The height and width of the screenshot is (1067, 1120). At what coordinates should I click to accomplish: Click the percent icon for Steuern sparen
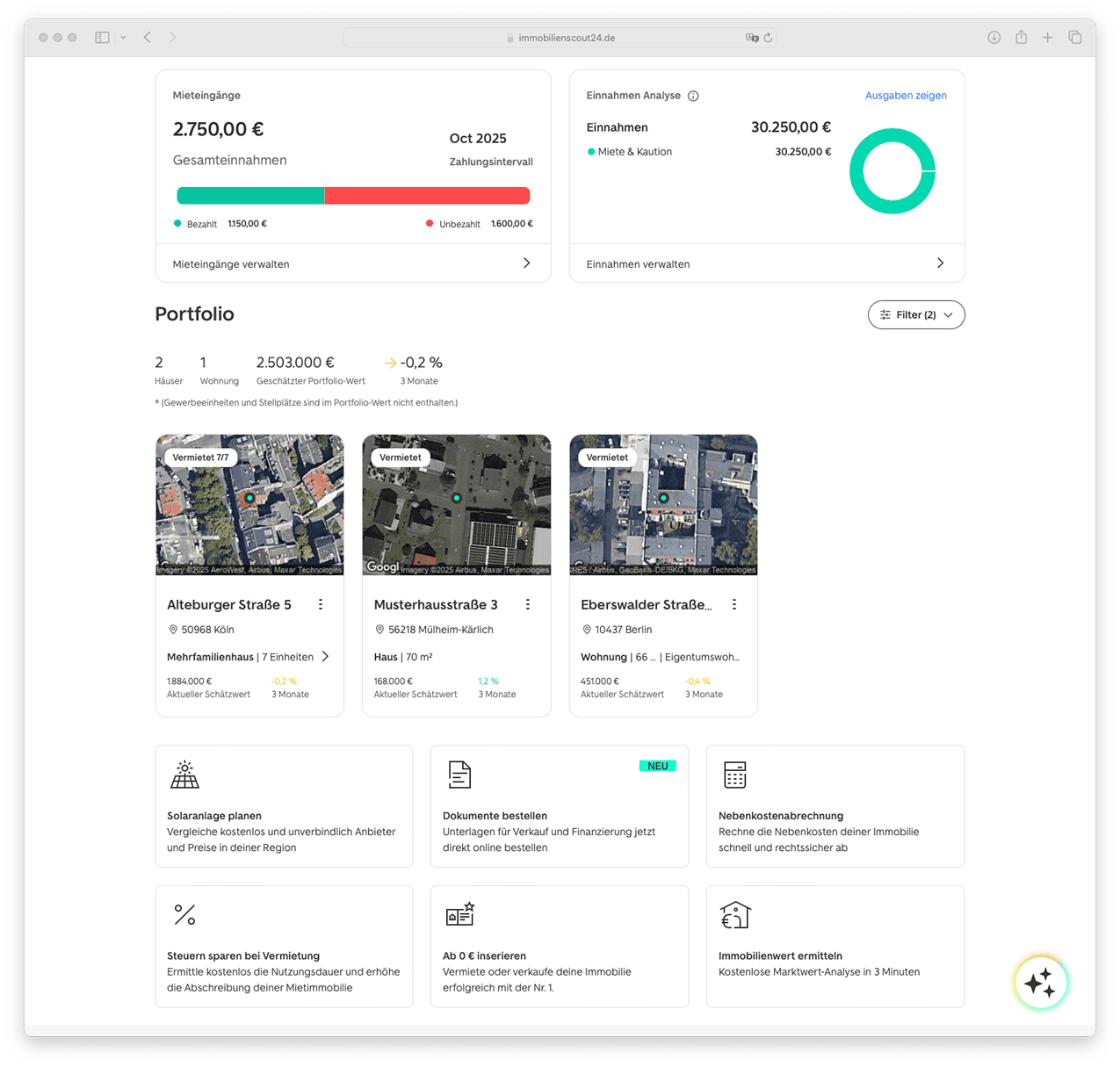(184, 914)
